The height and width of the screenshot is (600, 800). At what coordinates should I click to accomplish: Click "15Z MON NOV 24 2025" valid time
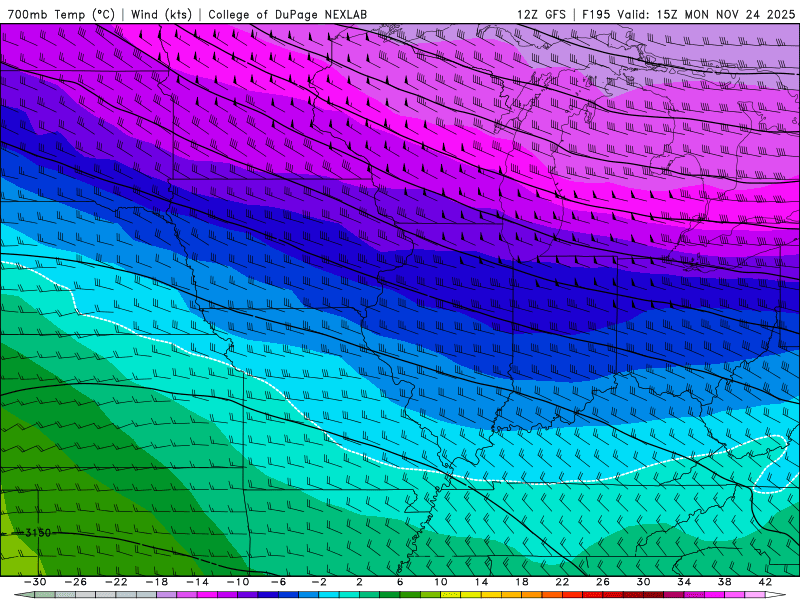(x=726, y=14)
